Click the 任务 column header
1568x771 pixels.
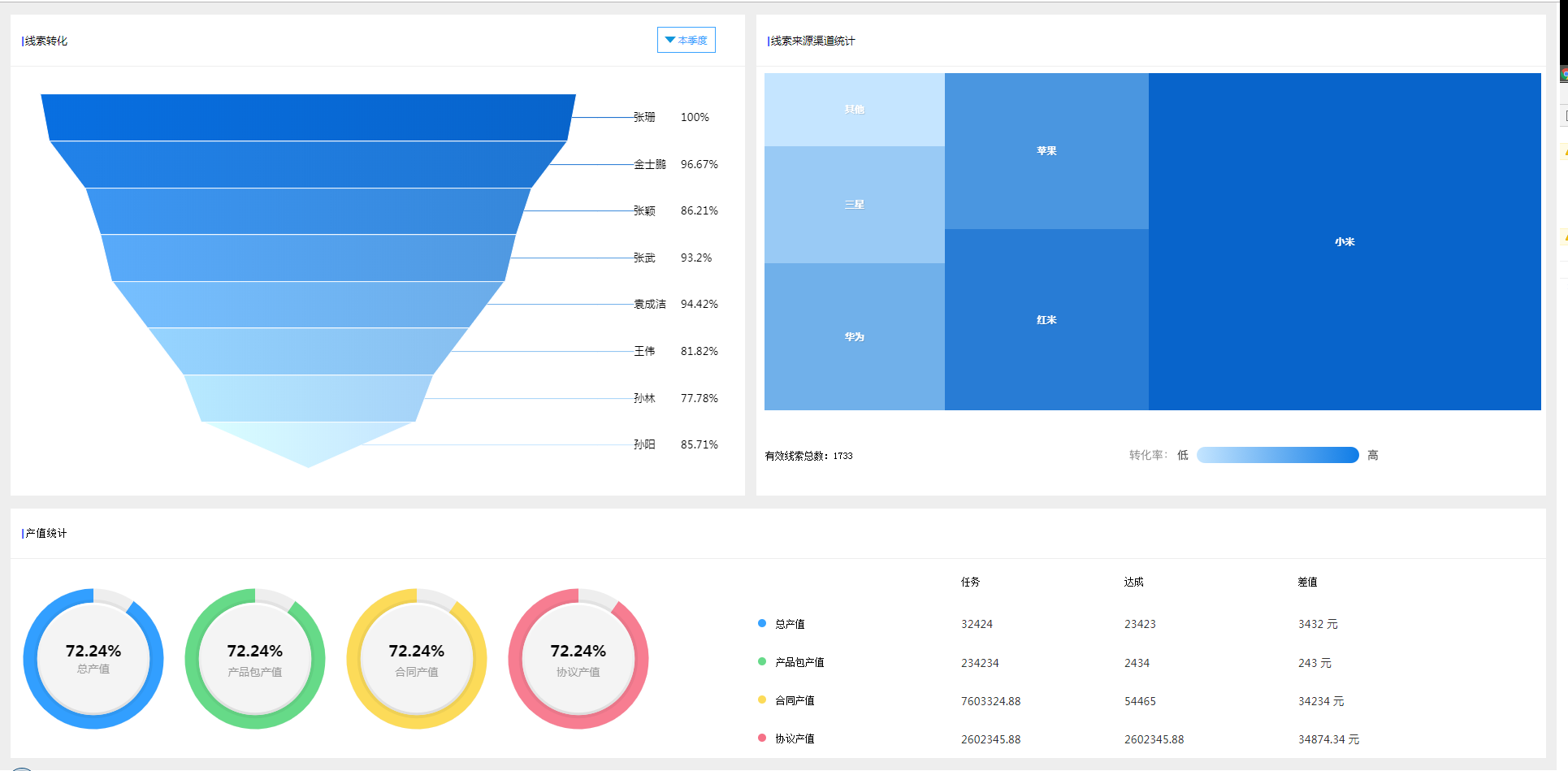[x=971, y=582]
